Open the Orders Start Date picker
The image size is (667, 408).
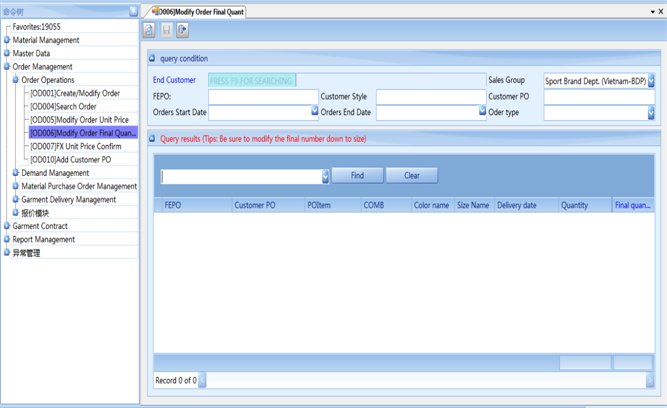pos(314,113)
